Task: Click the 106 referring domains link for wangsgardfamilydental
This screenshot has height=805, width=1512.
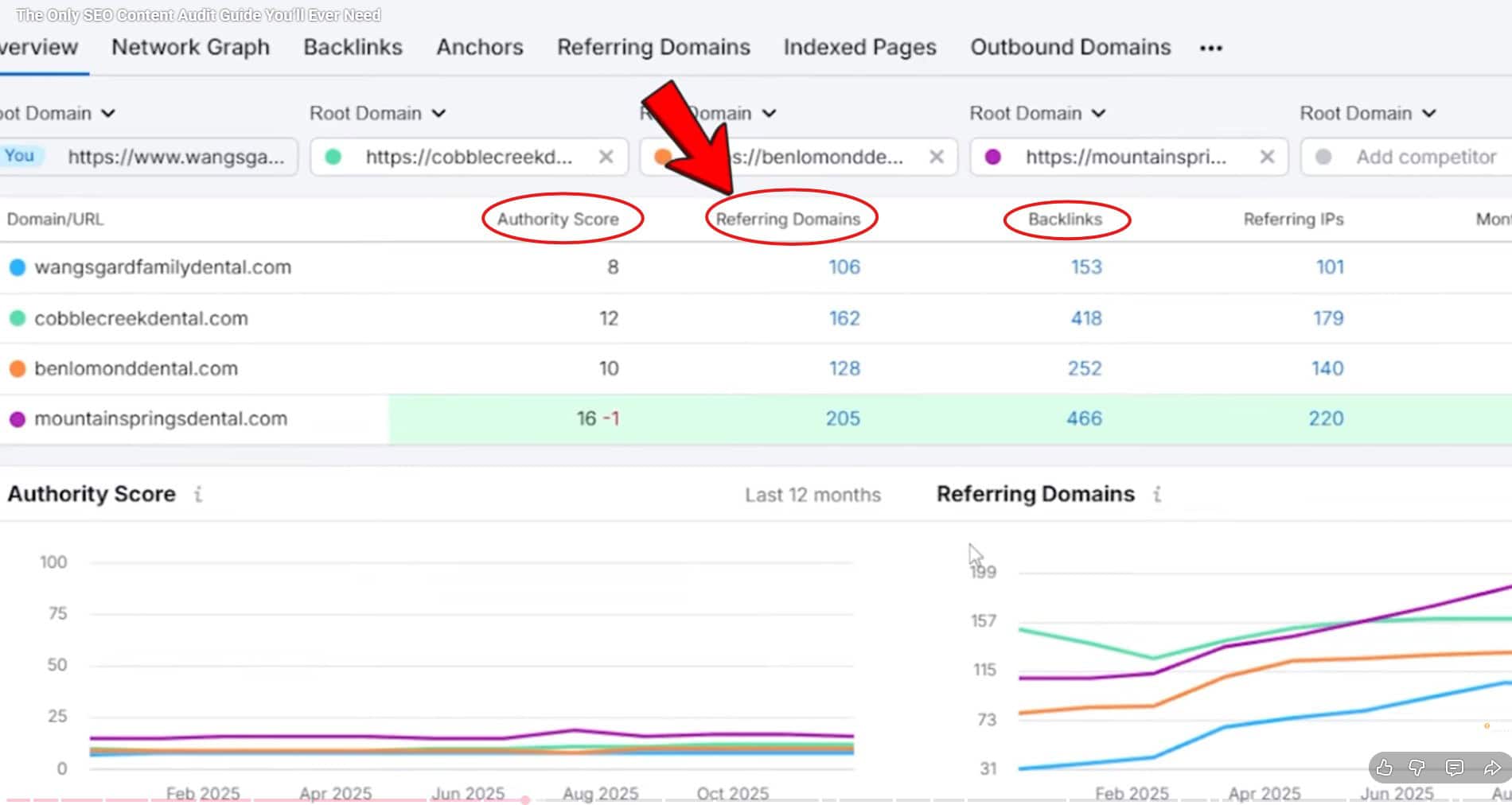Action: pyautogui.click(x=845, y=267)
